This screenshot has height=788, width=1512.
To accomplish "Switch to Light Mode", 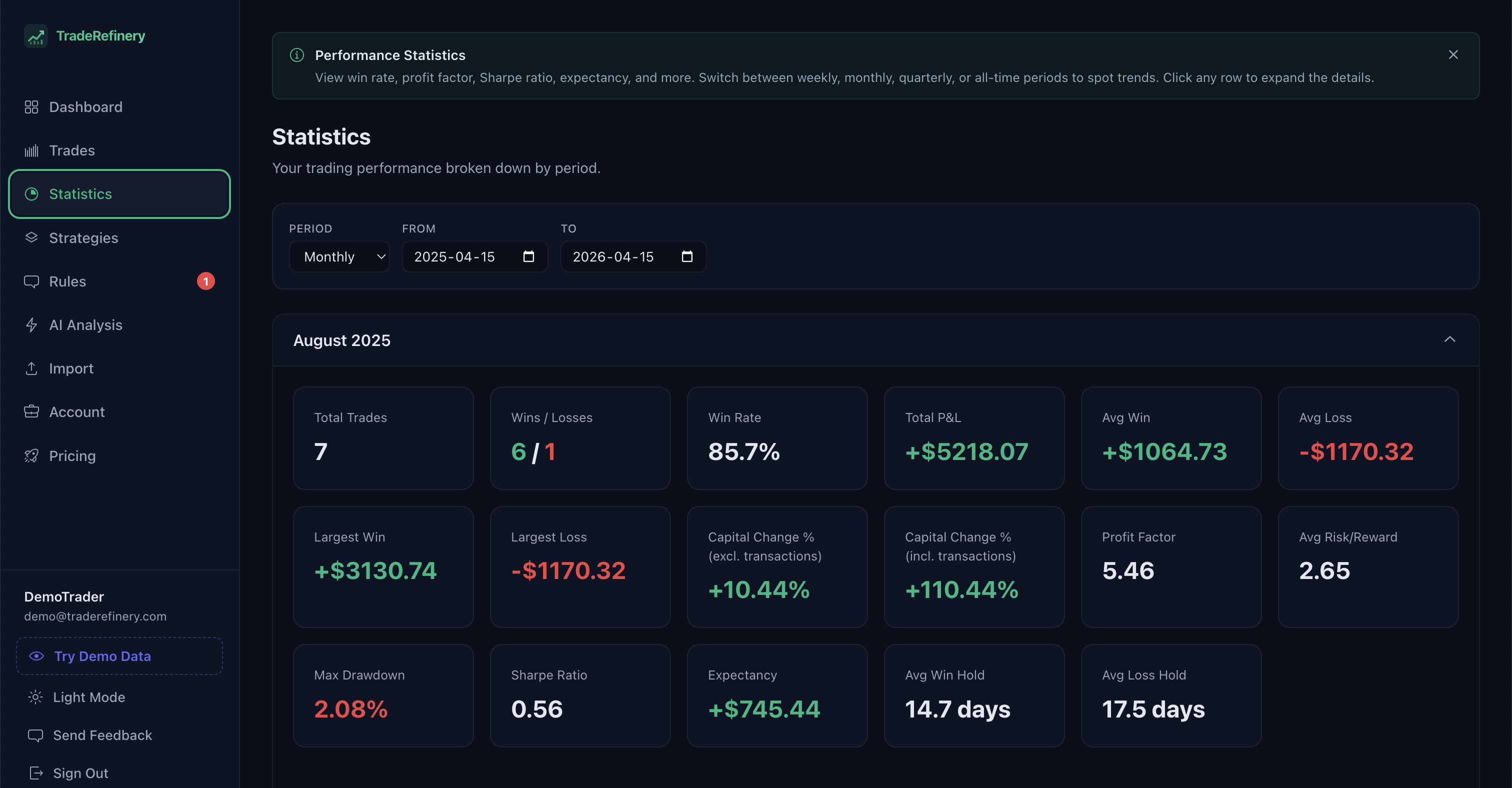I will coord(119,697).
